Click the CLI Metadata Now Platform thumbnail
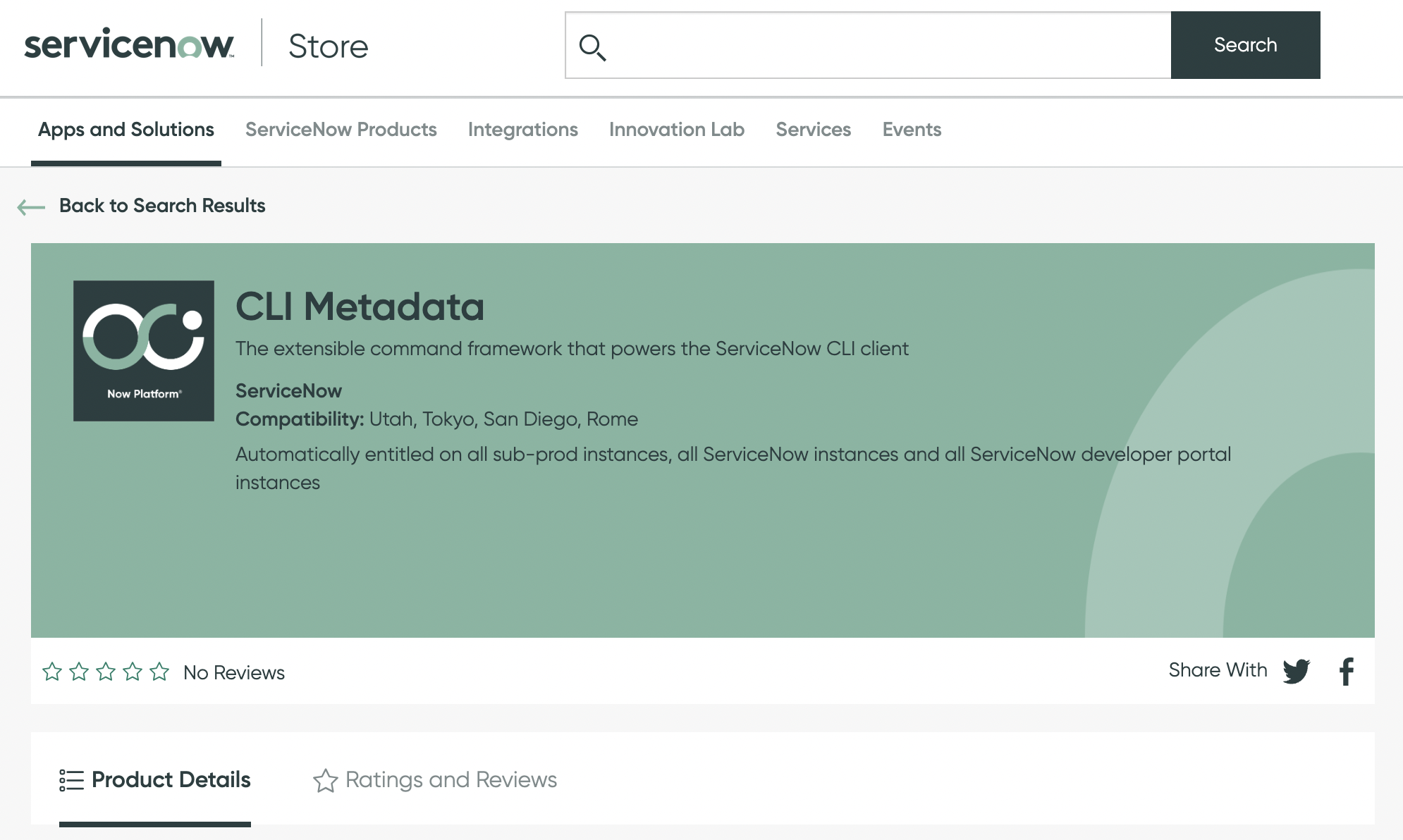Viewport: 1403px width, 840px height. click(144, 351)
